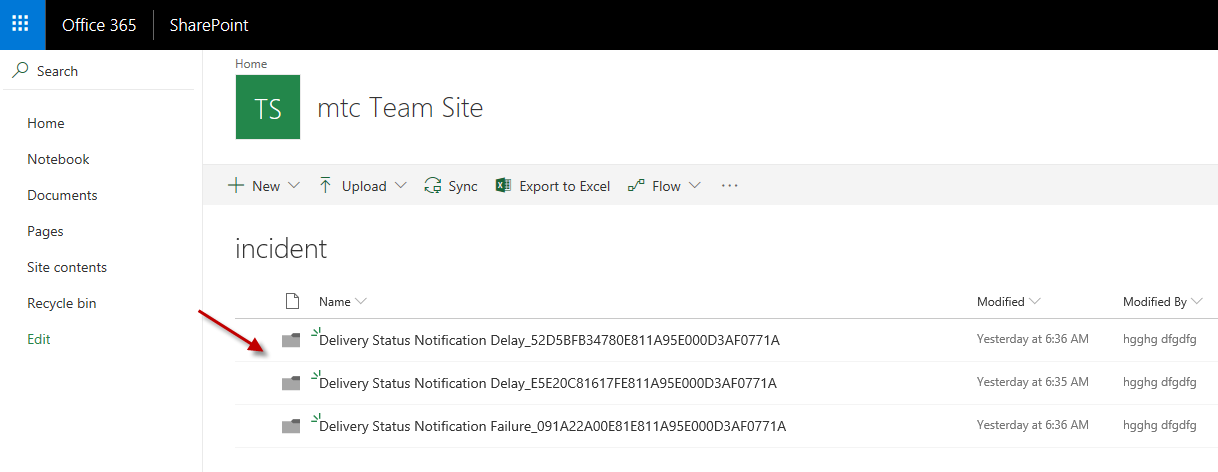Open the Recycle bin from sidebar

click(x=62, y=303)
